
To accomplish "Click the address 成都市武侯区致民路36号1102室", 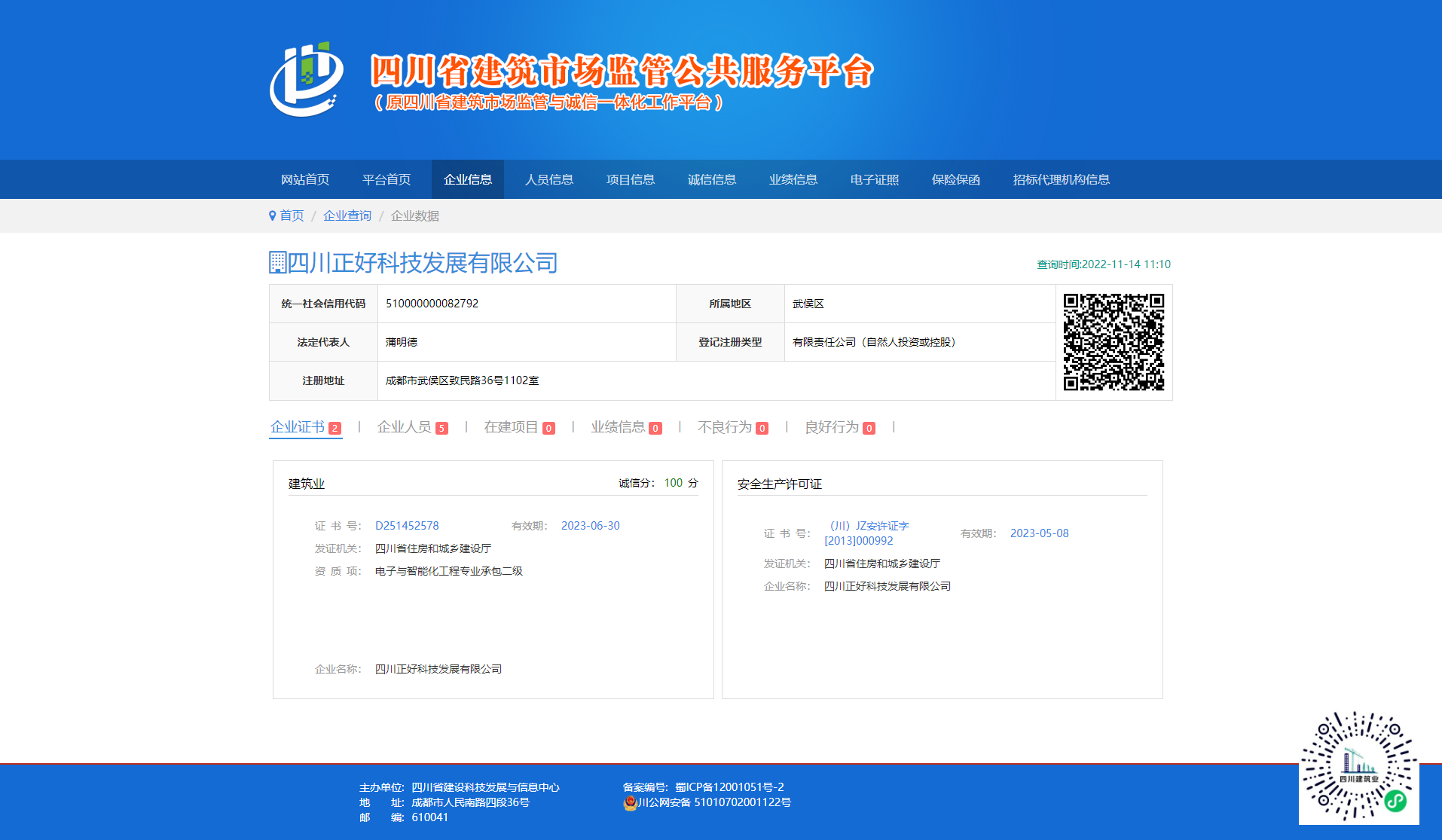I will click(463, 380).
